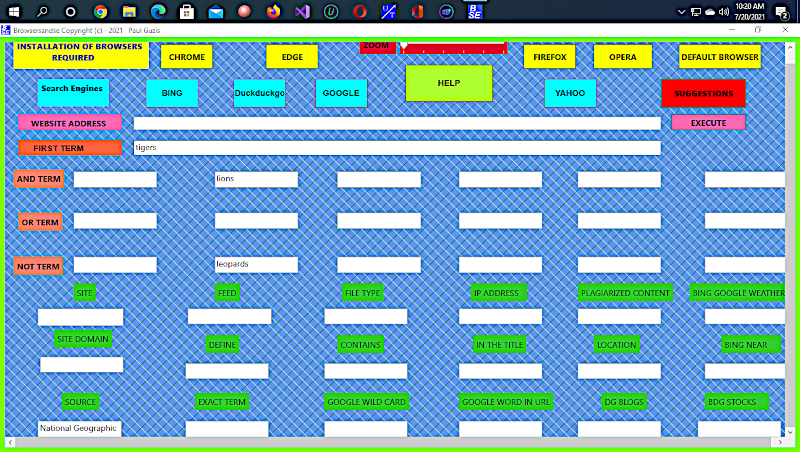Click the GOOGLE WORD IN URL button
This screenshot has height=452, width=800.
[x=506, y=402]
